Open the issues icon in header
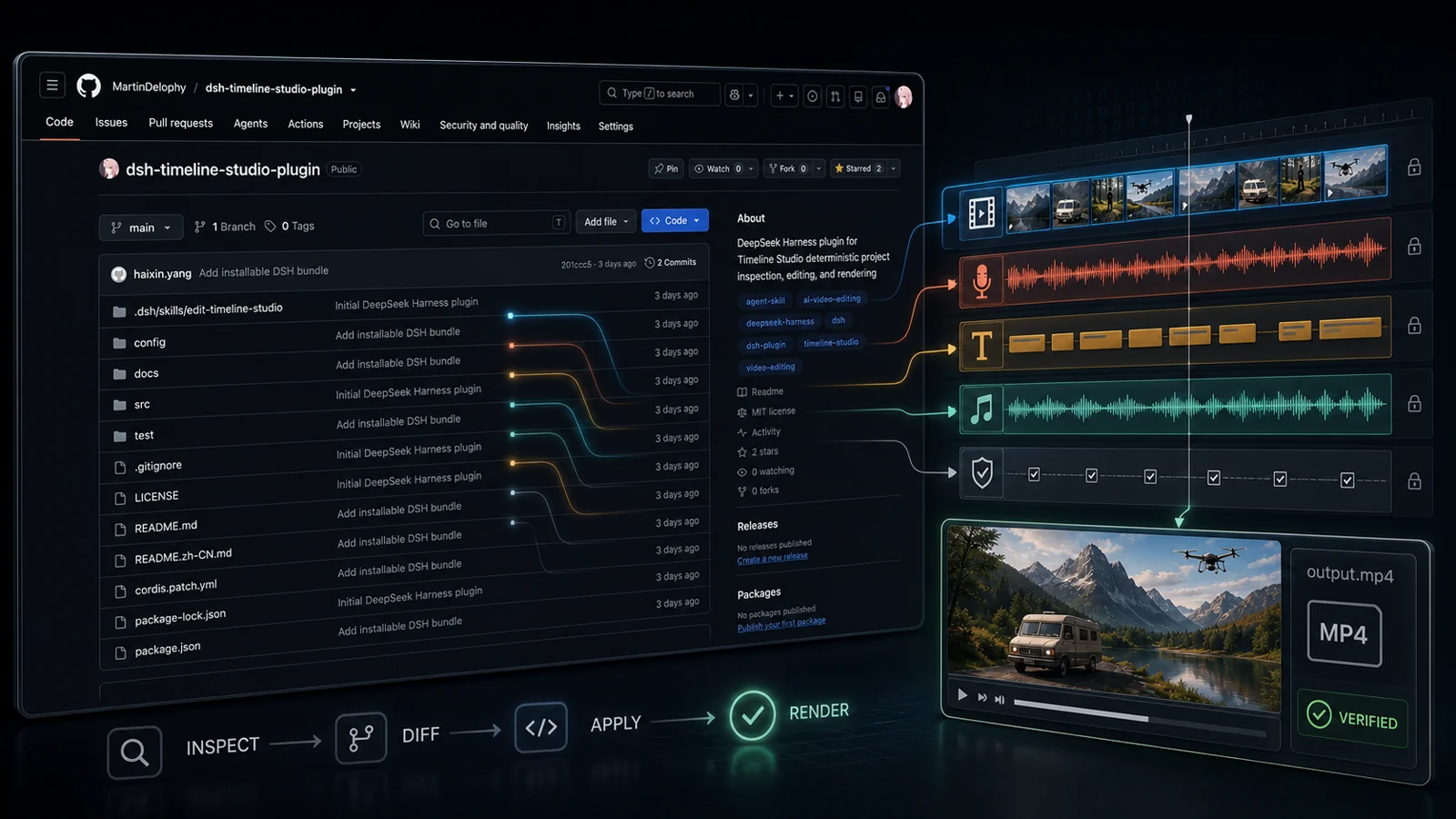 [812, 96]
